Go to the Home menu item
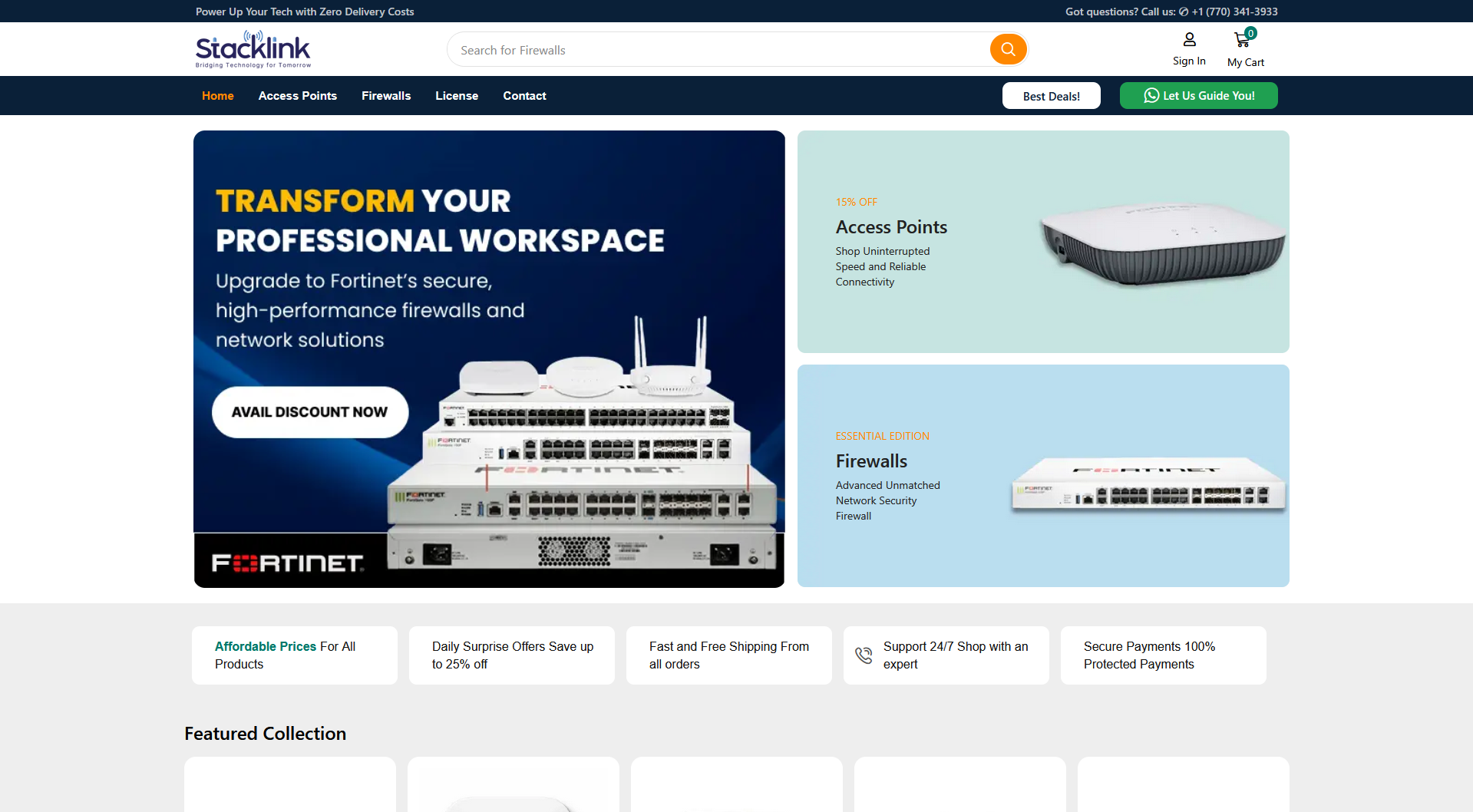Screen dimensions: 1473x812 point(217,96)
